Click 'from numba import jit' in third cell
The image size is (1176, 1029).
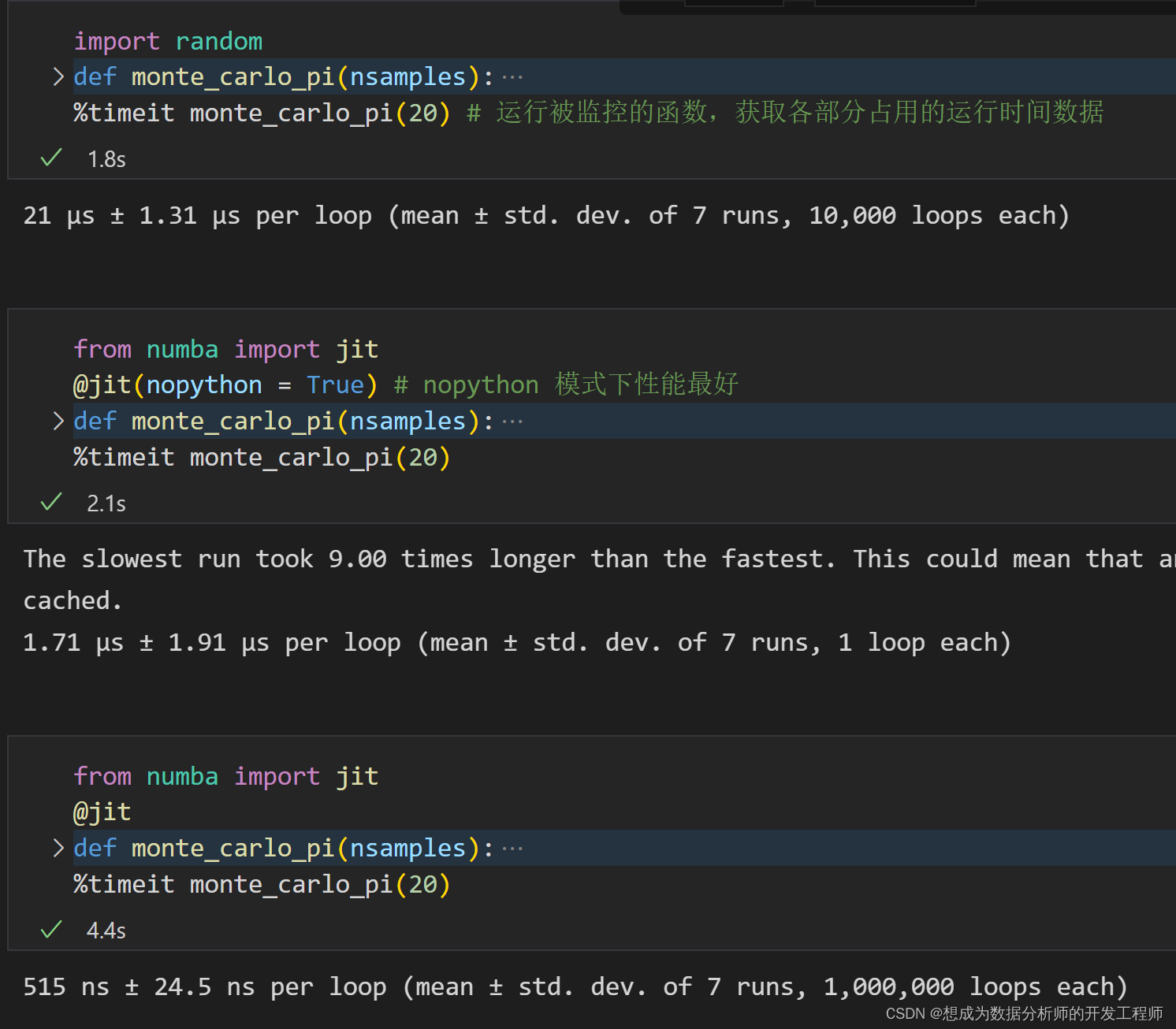click(x=226, y=776)
